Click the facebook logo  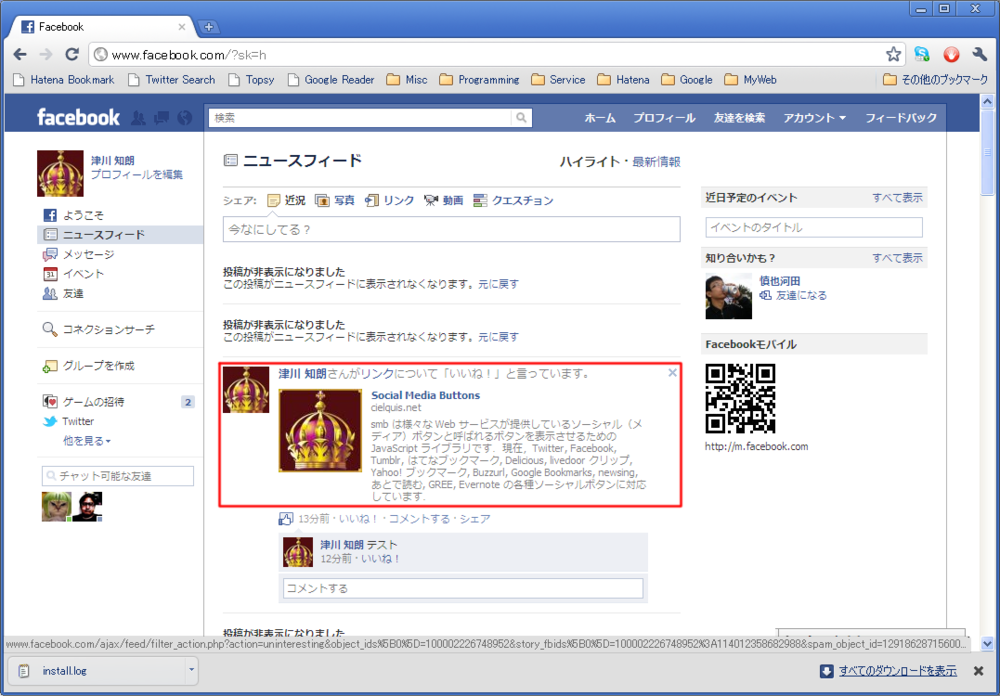click(78, 117)
